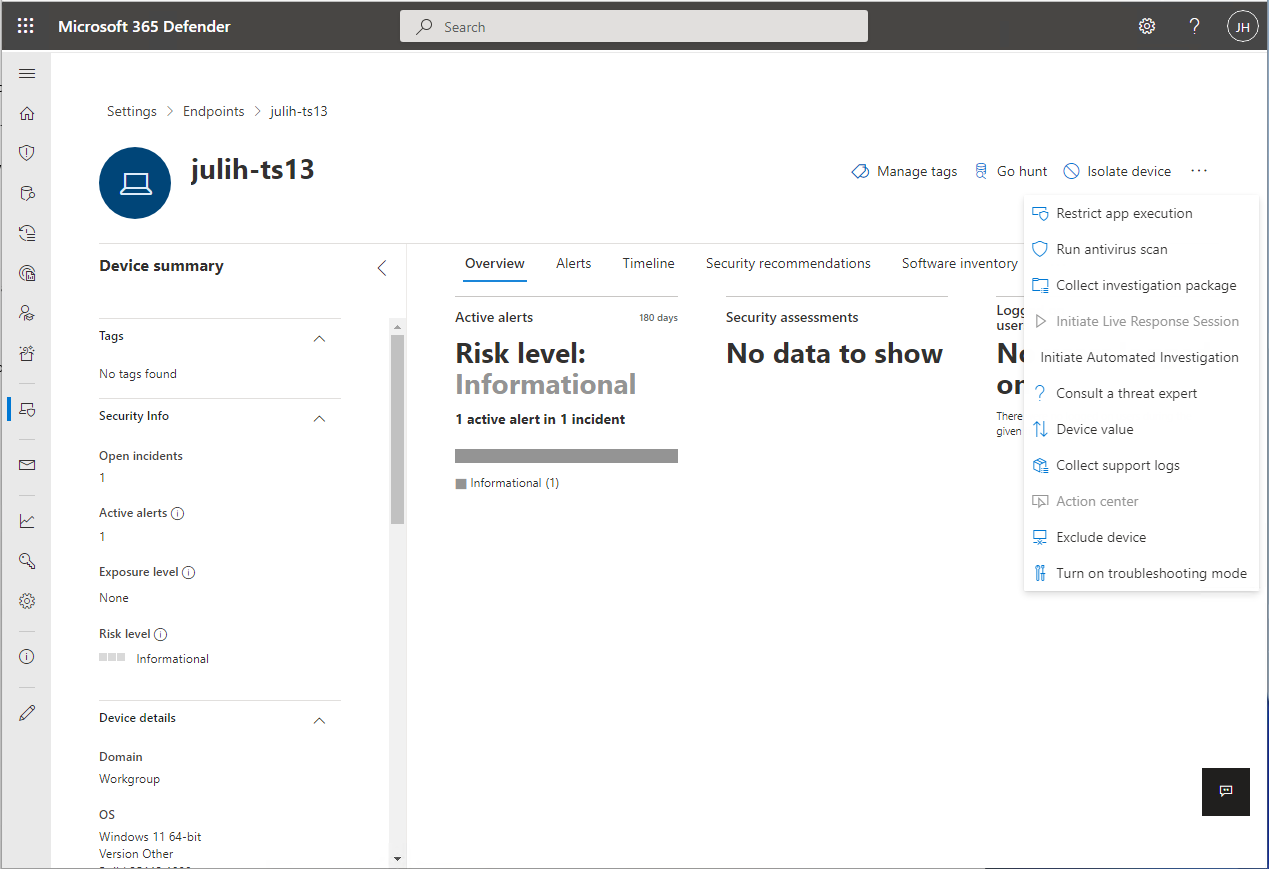Open the Help question mark icon
This screenshot has width=1269, height=869.
(1194, 26)
